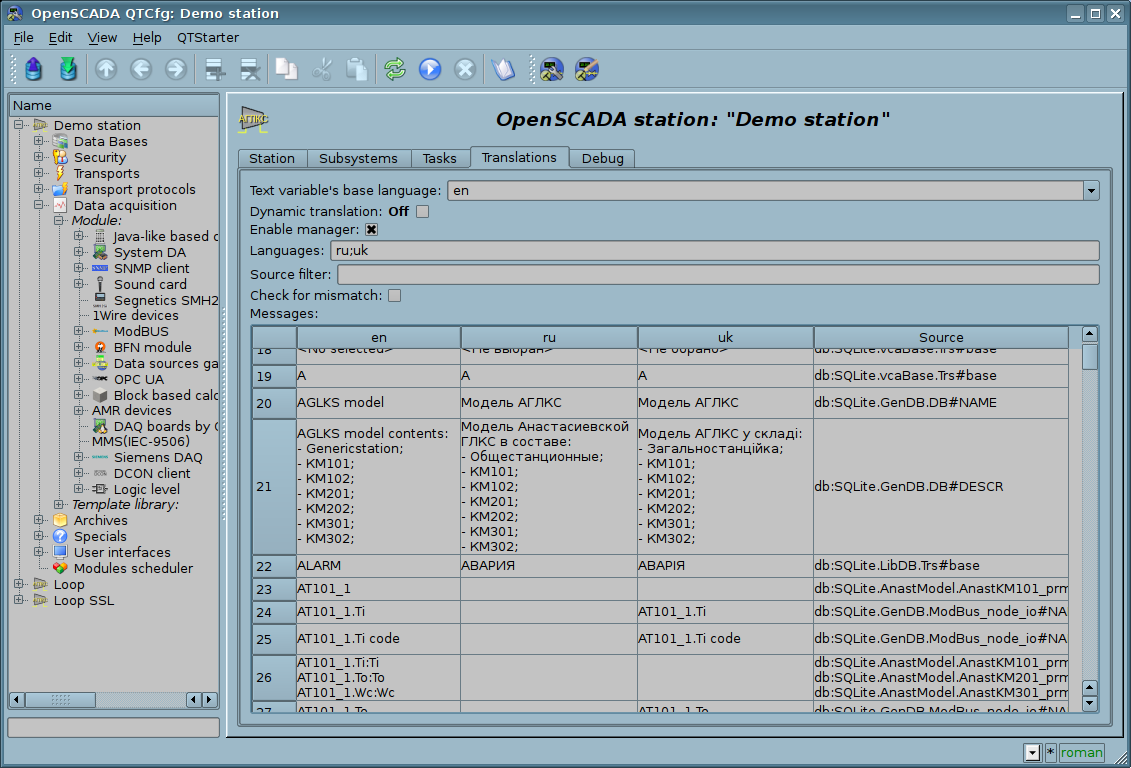Viewport: 1131px width, 768px height.
Task: Open the Tasks tab
Action: [x=439, y=159]
